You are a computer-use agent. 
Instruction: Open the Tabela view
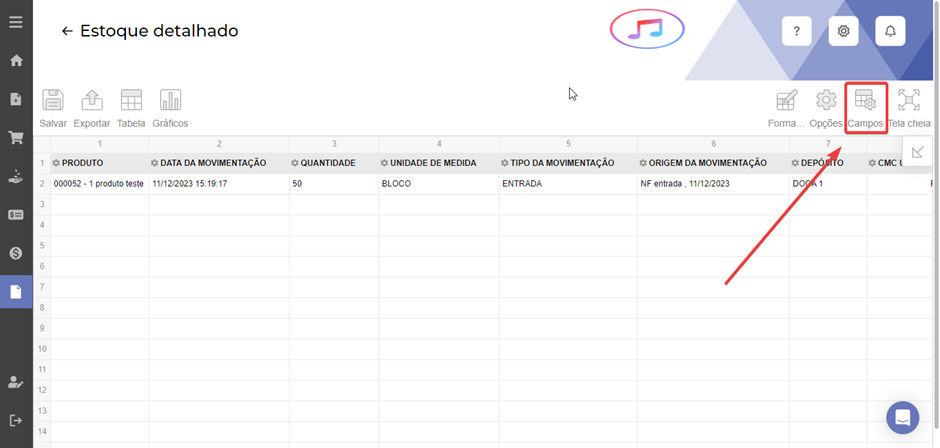tap(131, 101)
